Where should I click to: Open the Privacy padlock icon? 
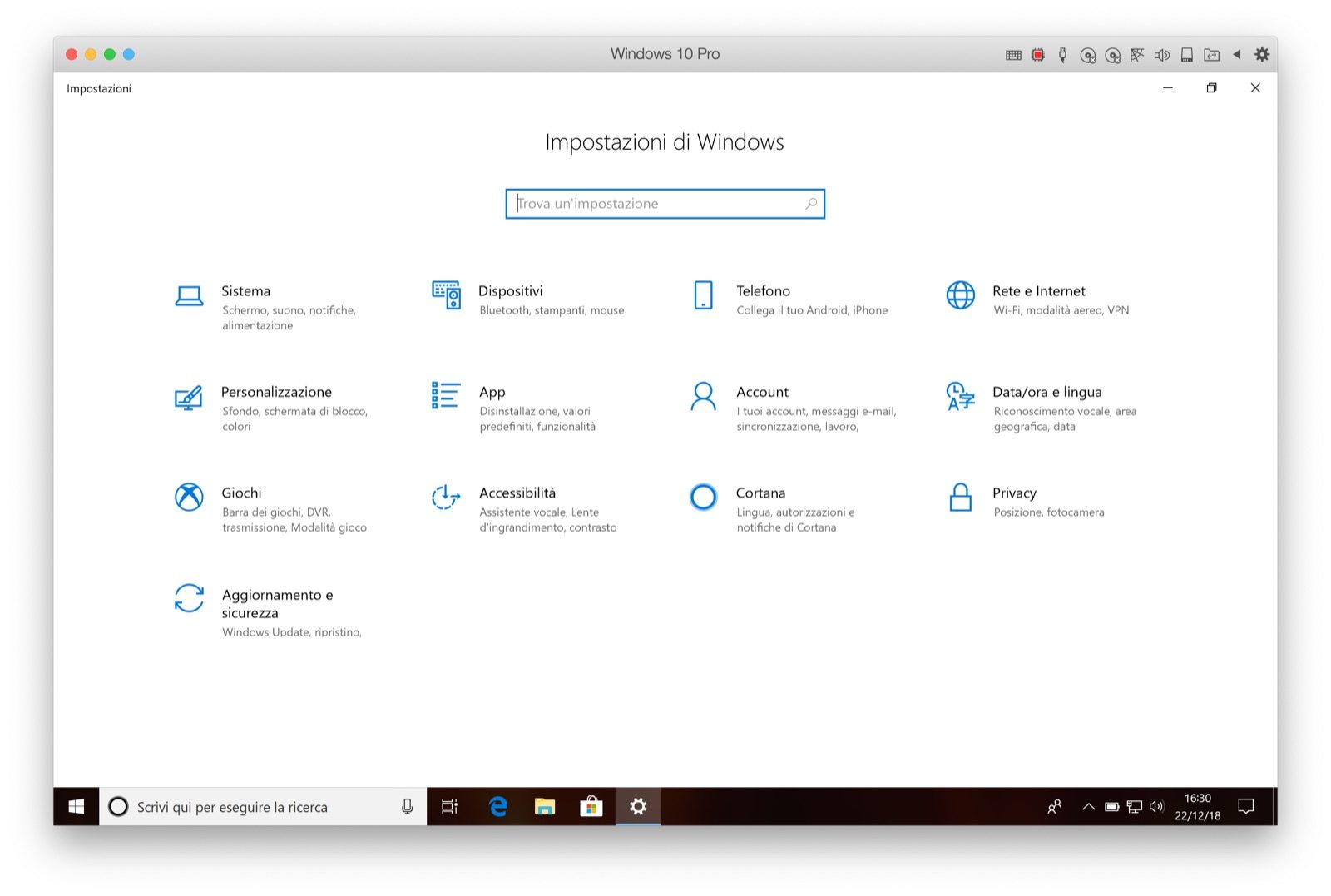961,497
